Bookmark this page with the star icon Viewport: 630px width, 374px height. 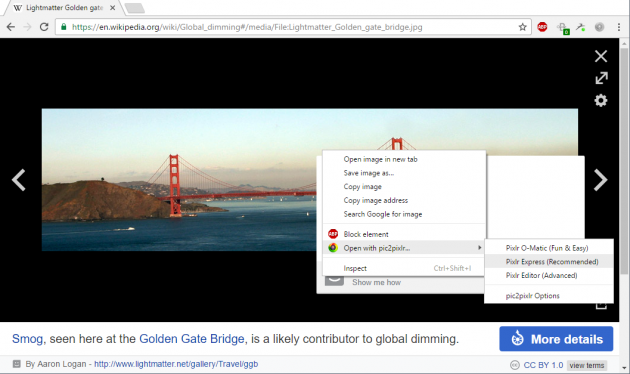[x=522, y=27]
